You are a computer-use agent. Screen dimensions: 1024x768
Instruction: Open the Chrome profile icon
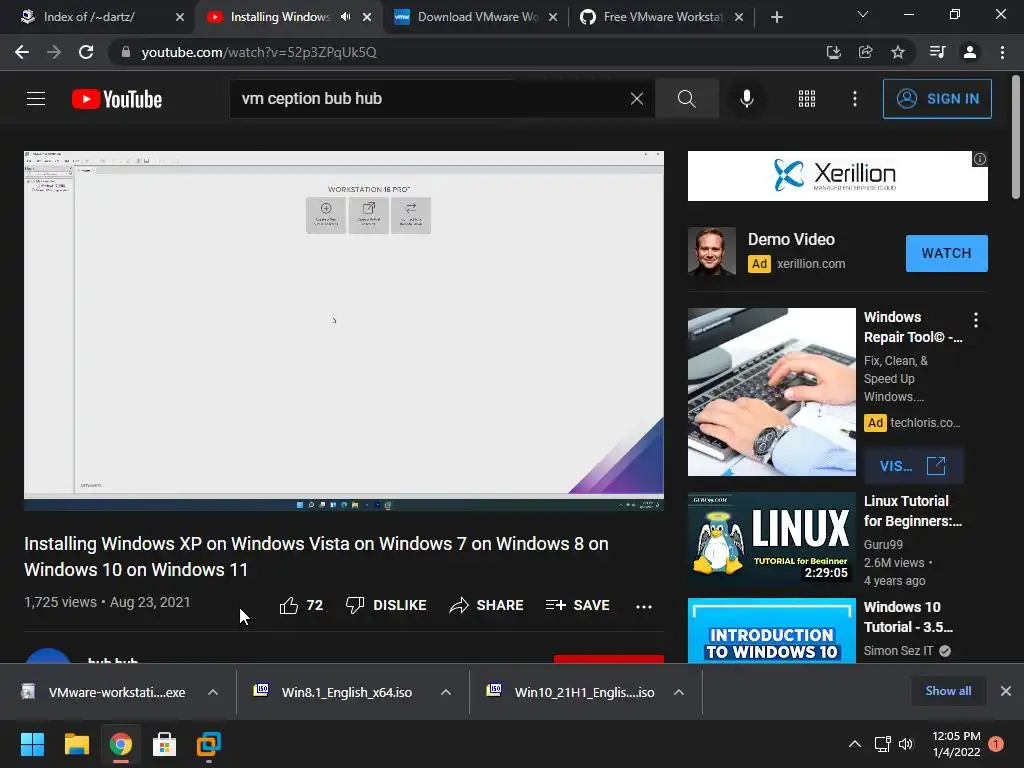(x=970, y=52)
